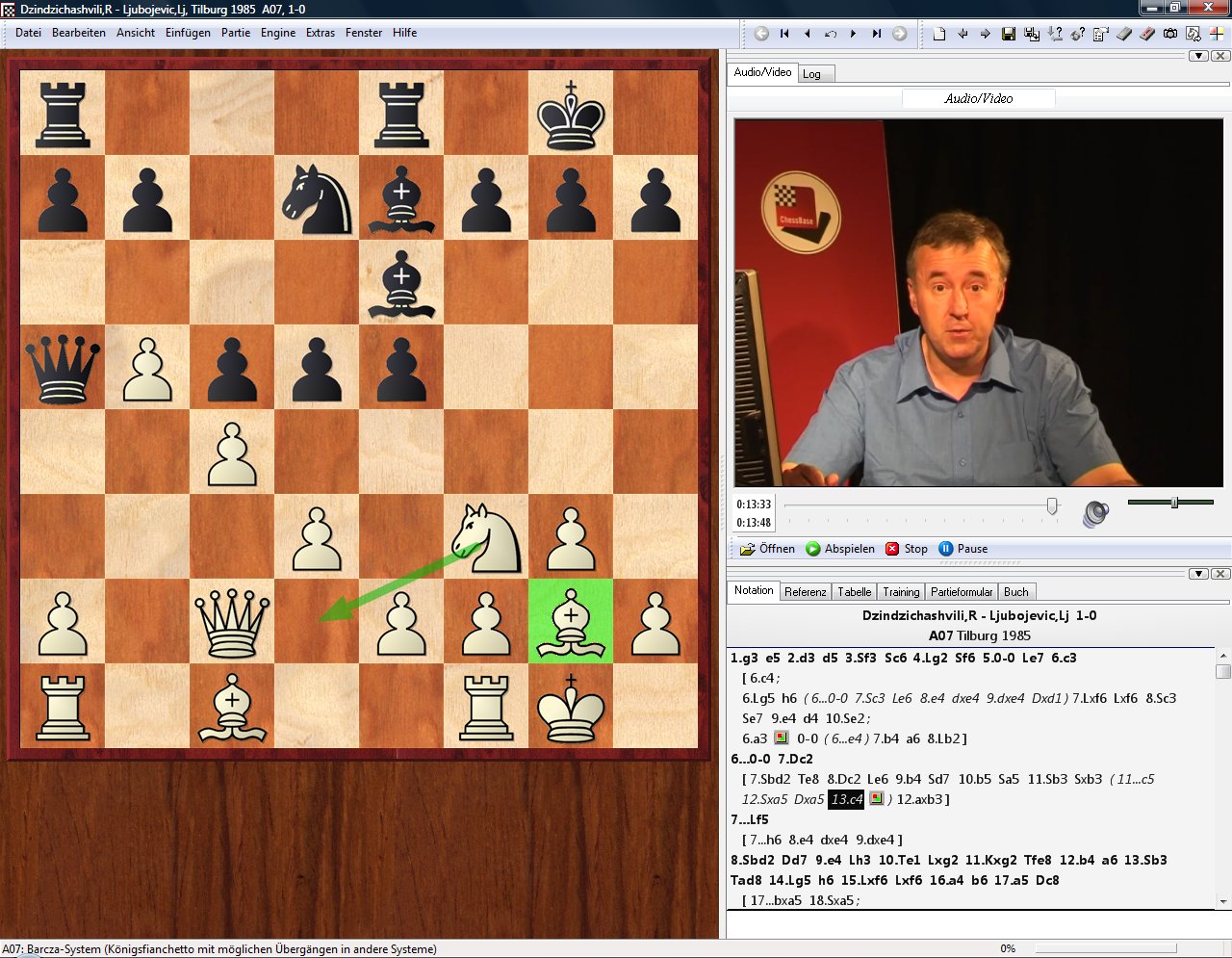Click the volume slider handle
Screen dimensions: 1232x958
tap(1174, 503)
